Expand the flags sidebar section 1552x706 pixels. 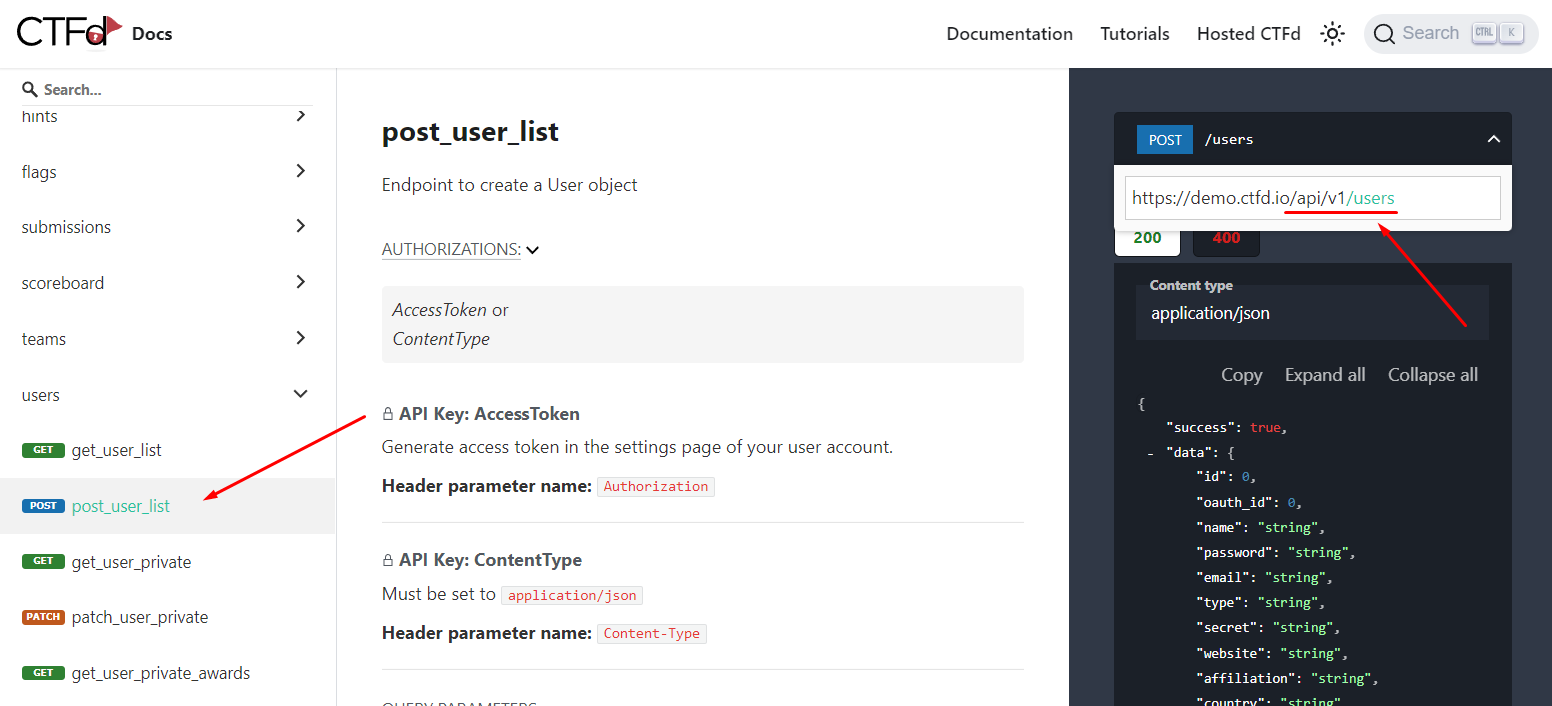point(300,172)
